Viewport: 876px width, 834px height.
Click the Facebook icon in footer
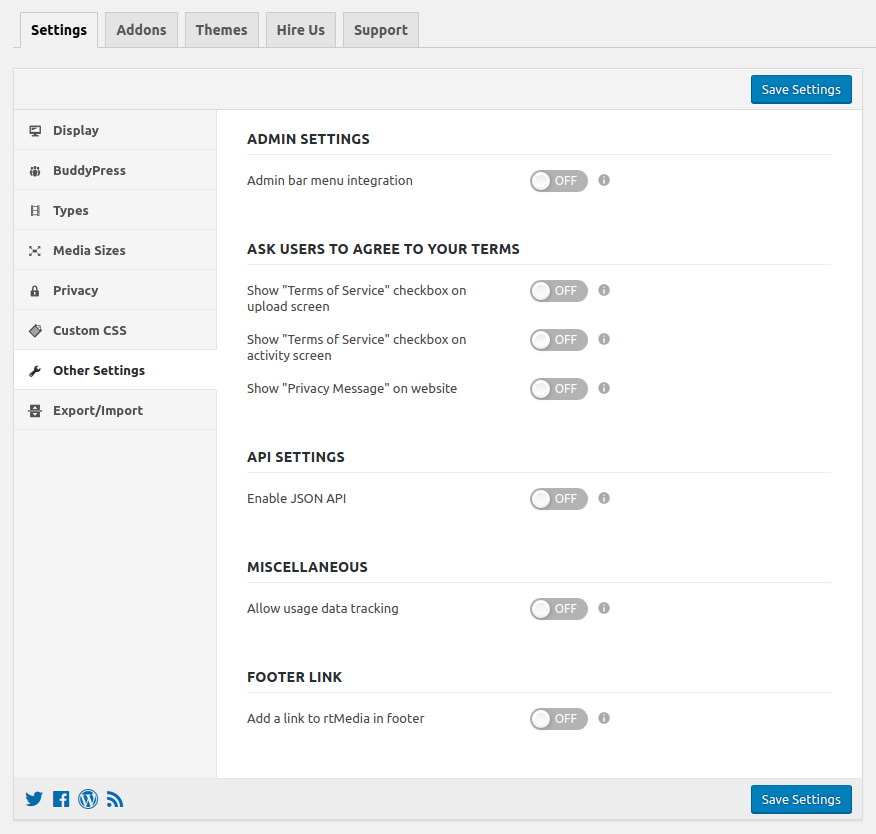point(61,799)
